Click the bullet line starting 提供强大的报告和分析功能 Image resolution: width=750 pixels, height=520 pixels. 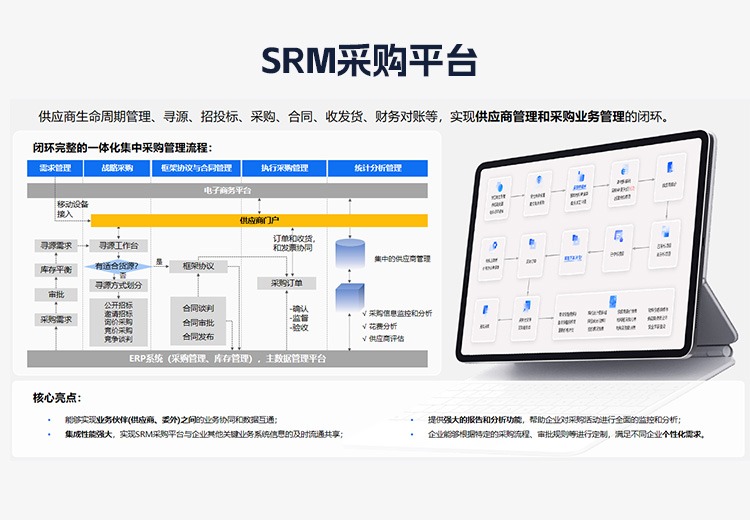click(554, 420)
